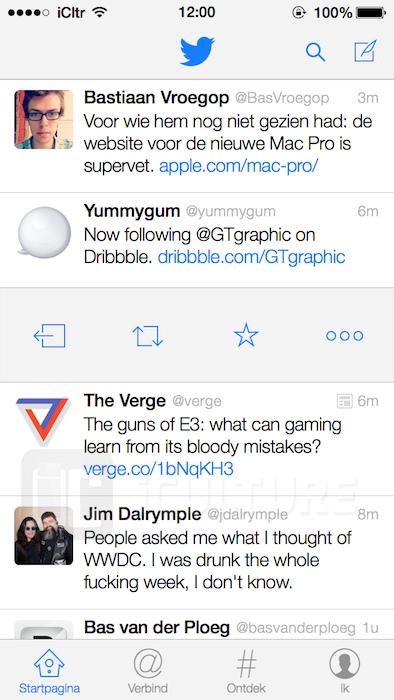
Task: Retweet the Yummygum tweet
Action: tap(148, 336)
